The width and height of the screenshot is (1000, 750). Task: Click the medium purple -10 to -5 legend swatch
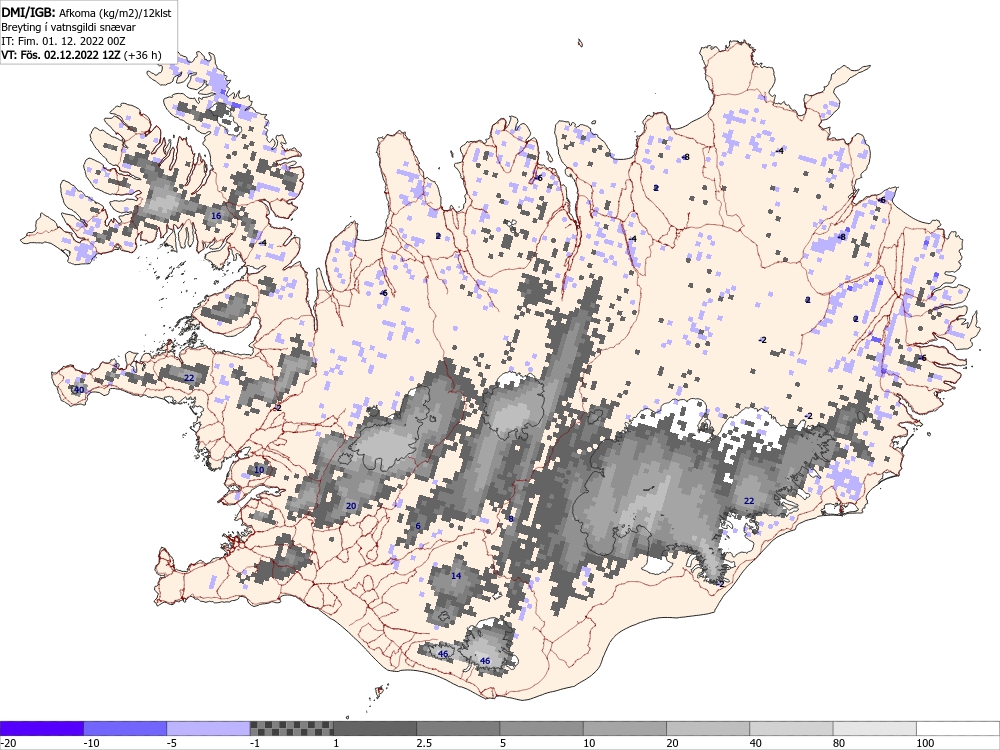125,728
